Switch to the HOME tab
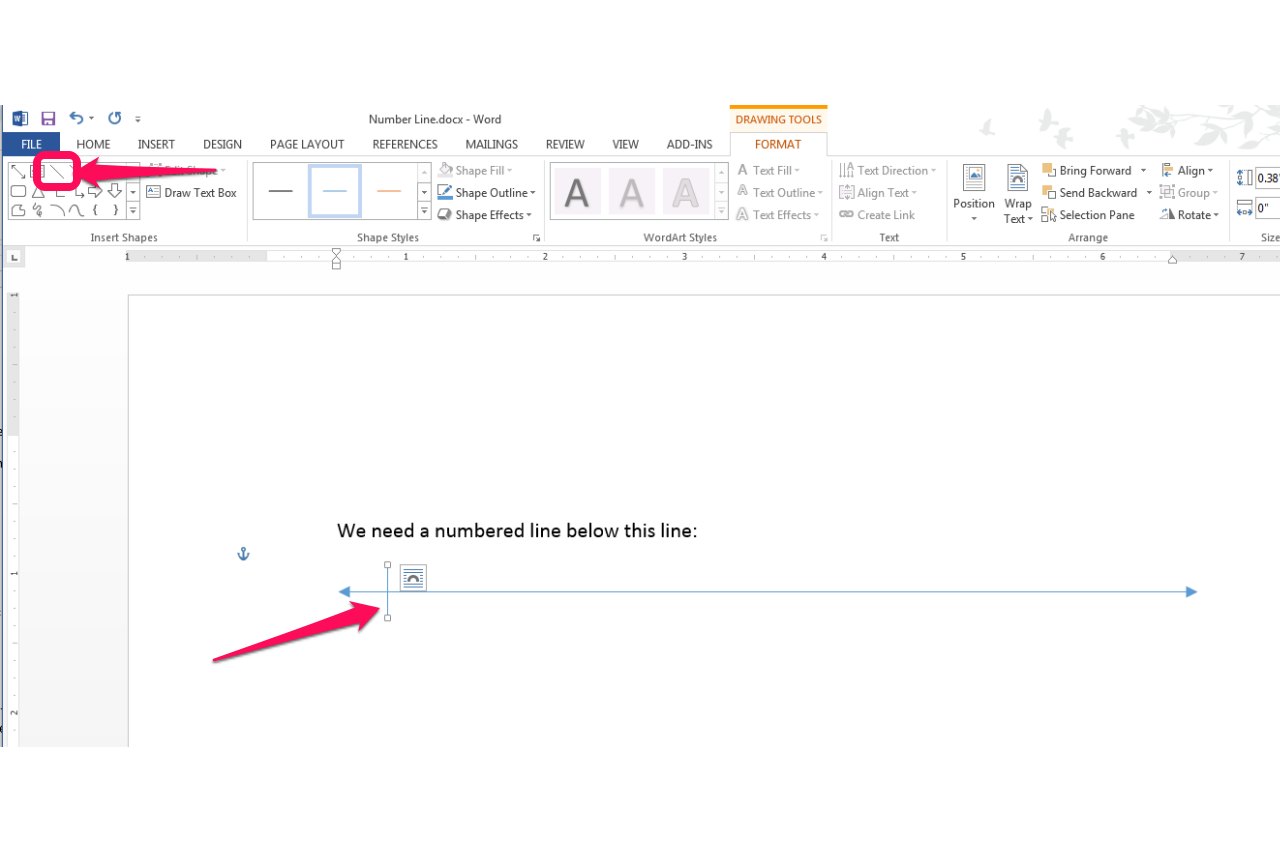The height and width of the screenshot is (853, 1280). click(x=94, y=144)
